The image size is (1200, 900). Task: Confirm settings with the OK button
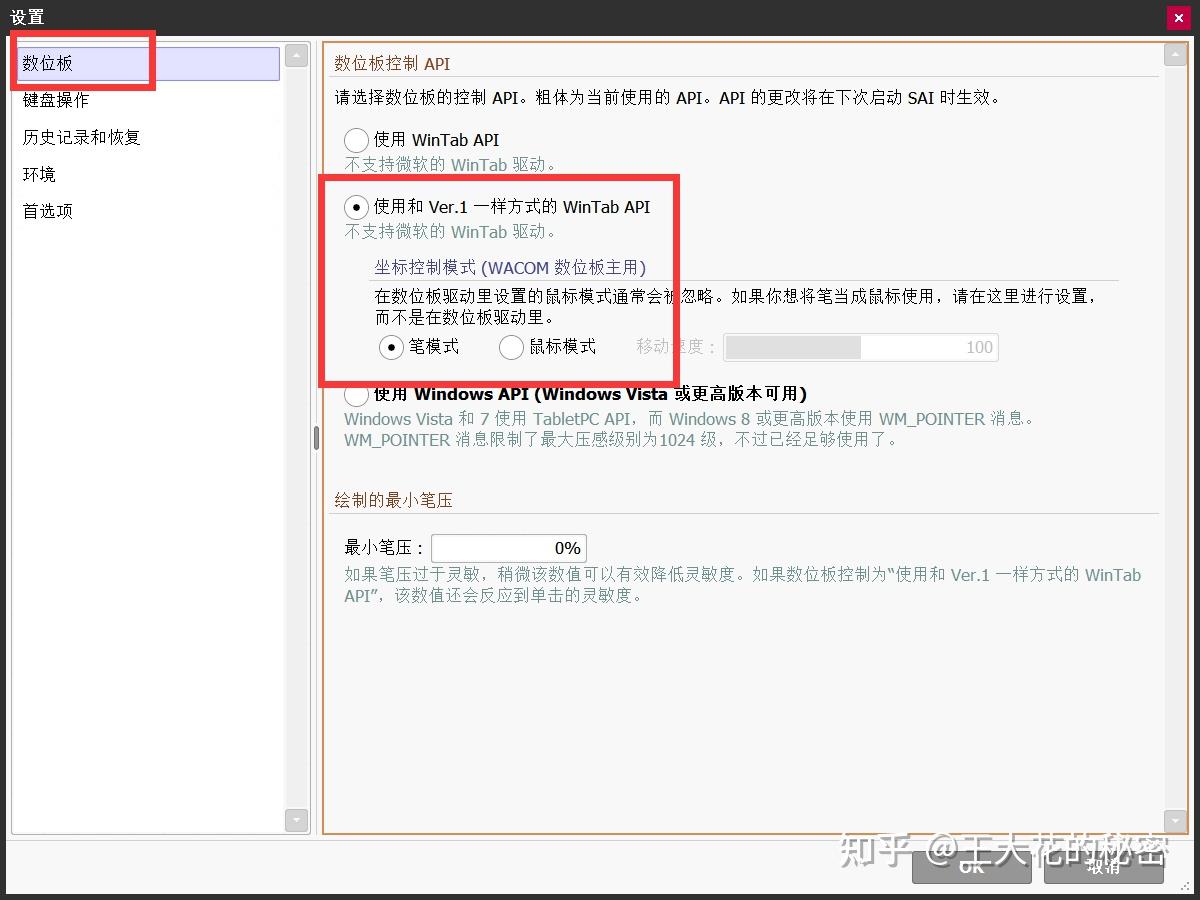(x=971, y=867)
